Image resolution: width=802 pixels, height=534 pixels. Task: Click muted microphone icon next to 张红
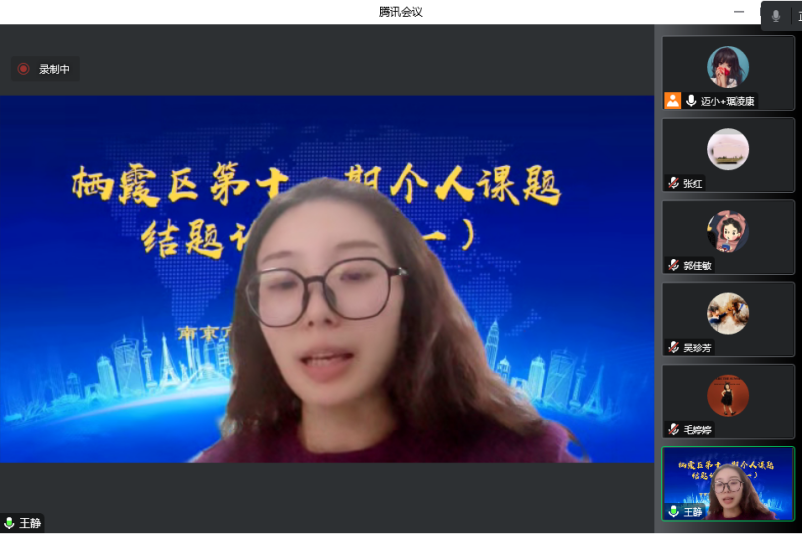click(674, 183)
